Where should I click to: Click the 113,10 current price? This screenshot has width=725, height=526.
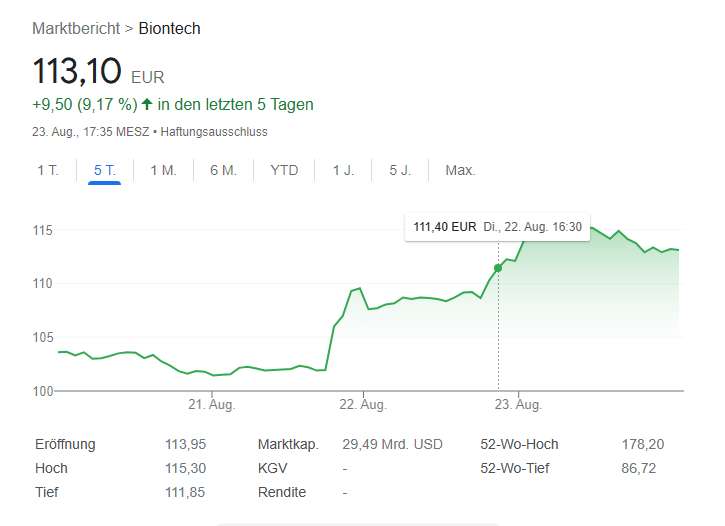tap(77, 71)
